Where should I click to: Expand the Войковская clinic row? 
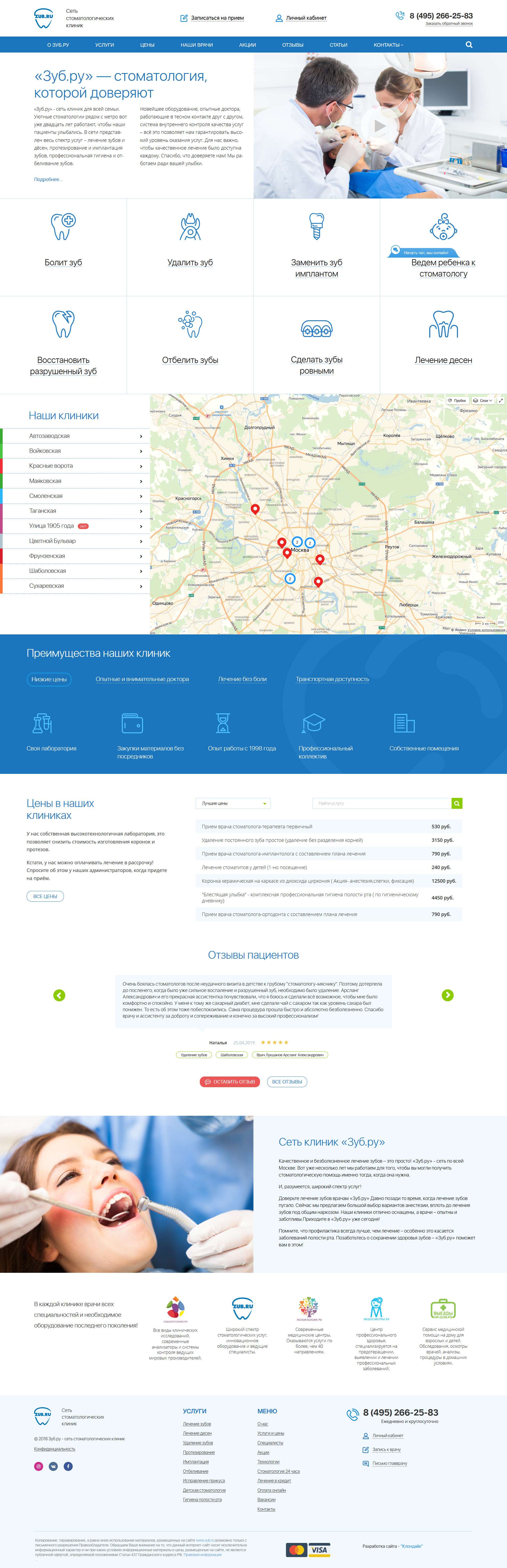click(x=75, y=451)
